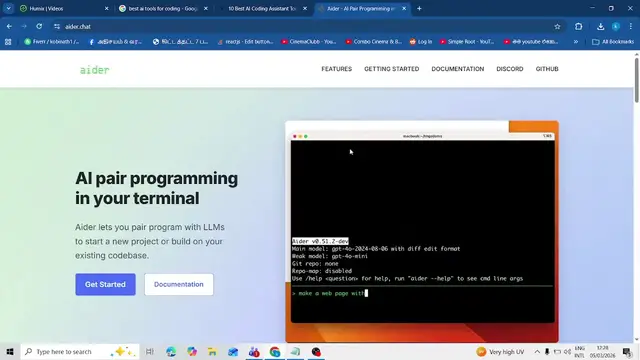Reload the aider.chat page
The height and width of the screenshot is (360, 640).
tap(39, 27)
